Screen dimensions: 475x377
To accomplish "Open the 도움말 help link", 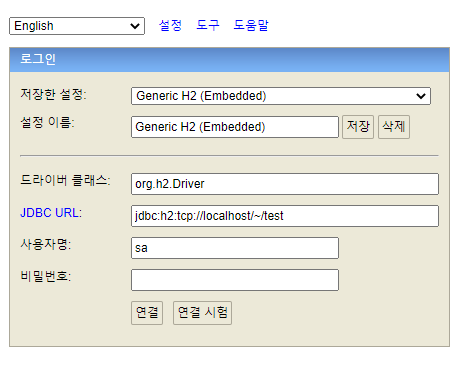I will [251, 25].
